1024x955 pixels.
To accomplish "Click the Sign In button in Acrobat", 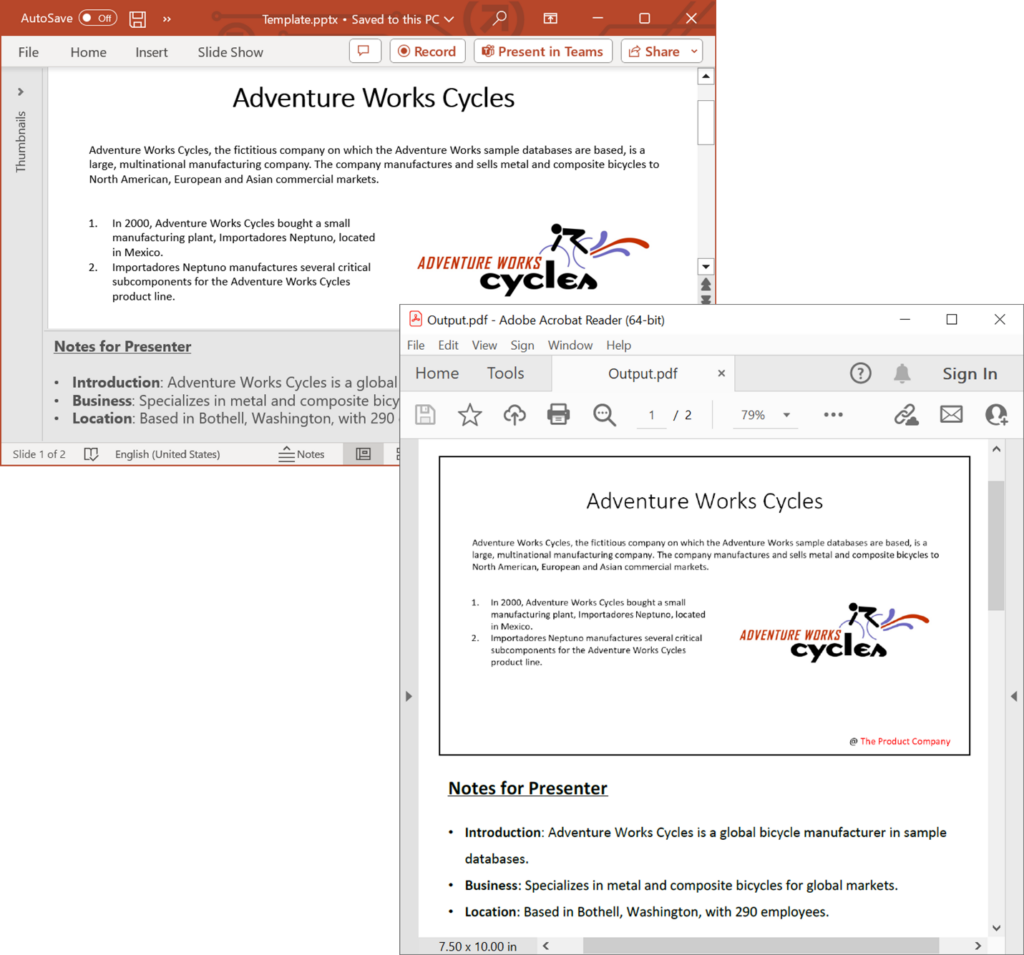I will [969, 373].
